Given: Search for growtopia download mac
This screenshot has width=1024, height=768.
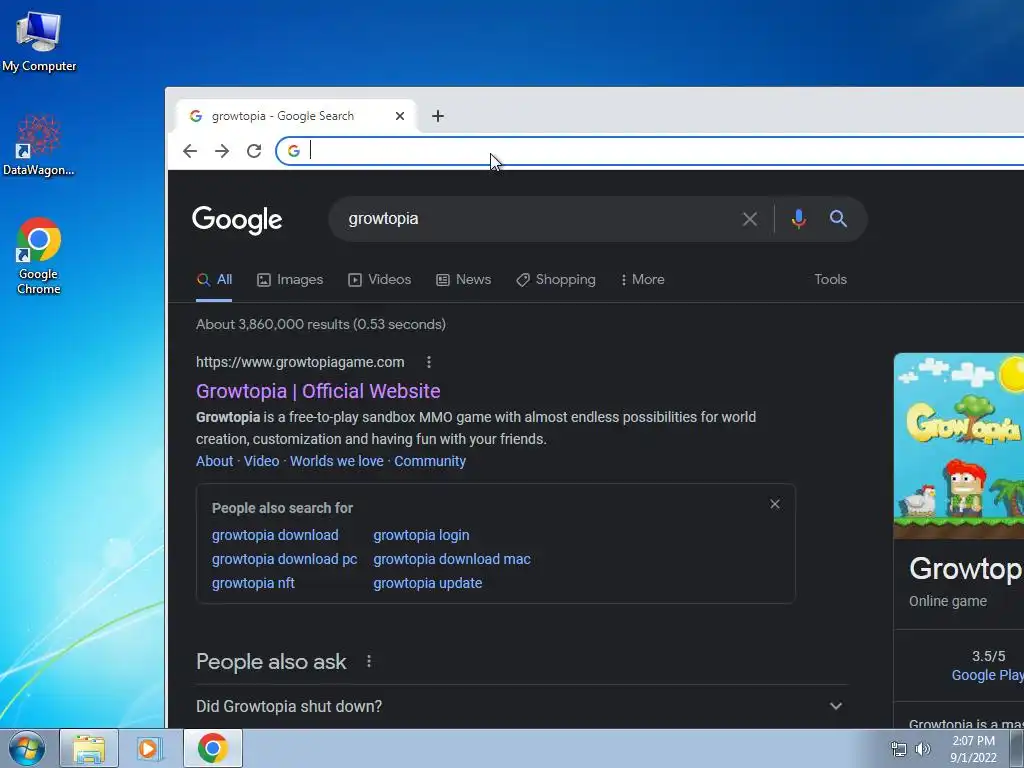Looking at the screenshot, I should pyautogui.click(x=452, y=560).
